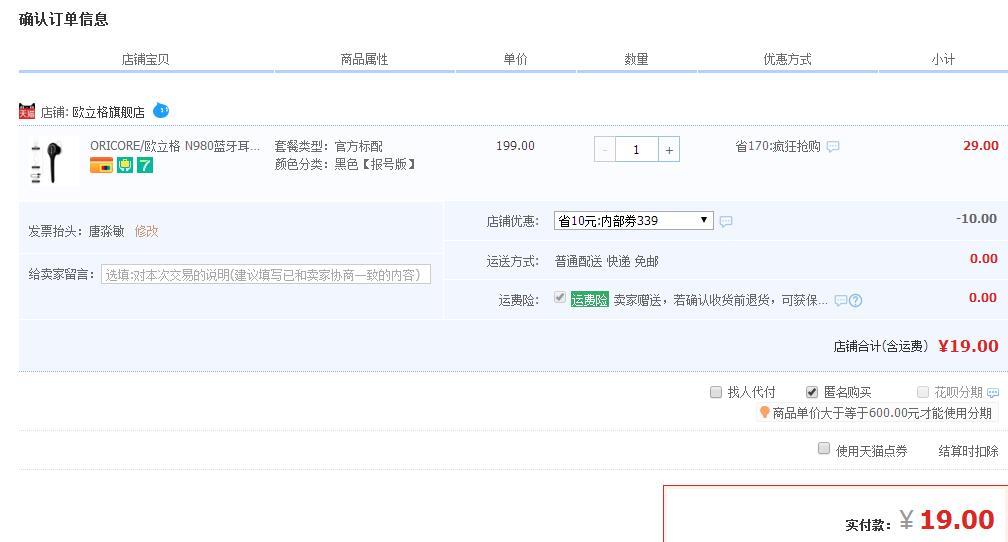Click the seven-day return badge icon

click(x=145, y=165)
